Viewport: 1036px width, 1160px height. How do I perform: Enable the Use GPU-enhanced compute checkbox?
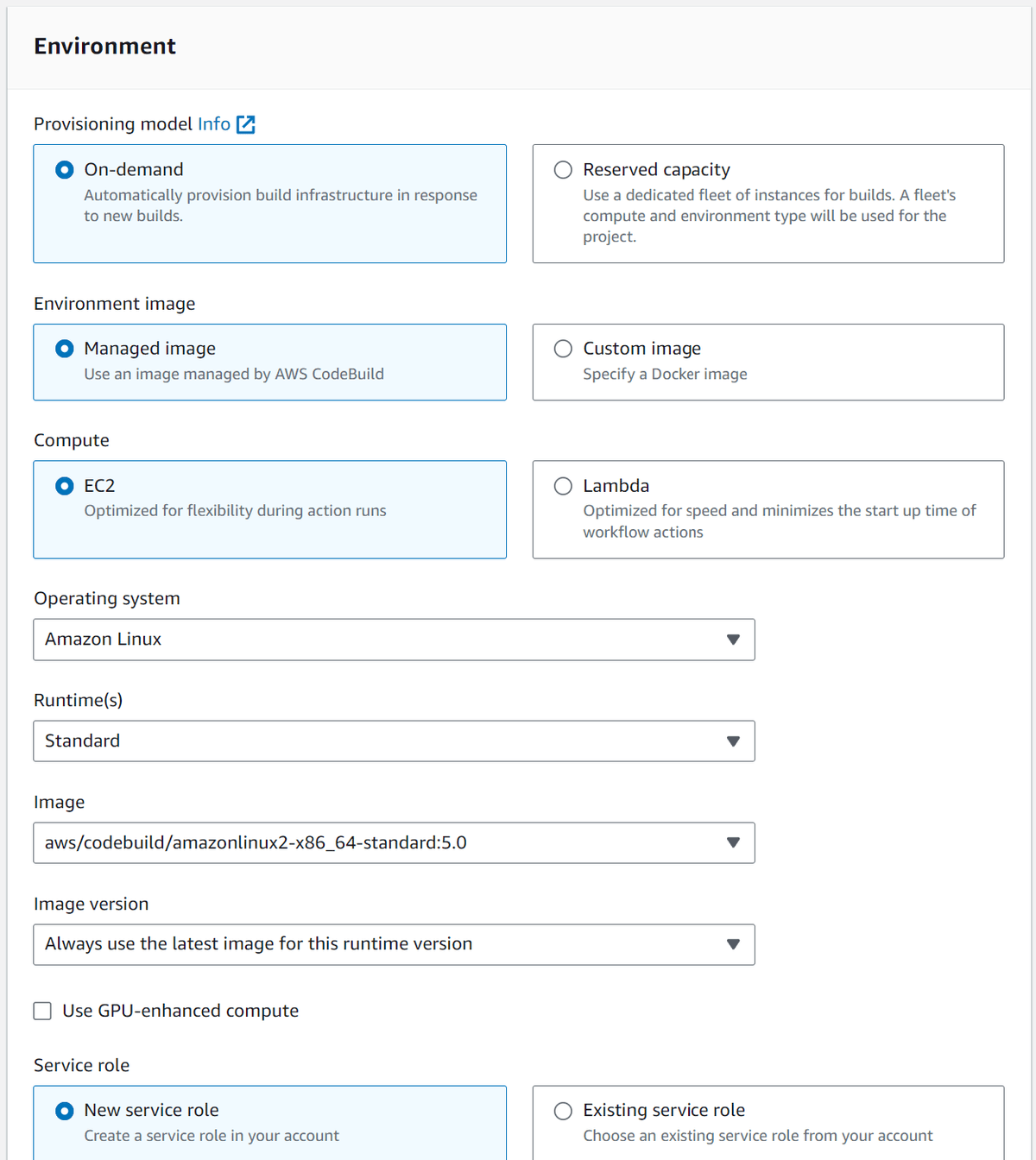pos(42,1011)
